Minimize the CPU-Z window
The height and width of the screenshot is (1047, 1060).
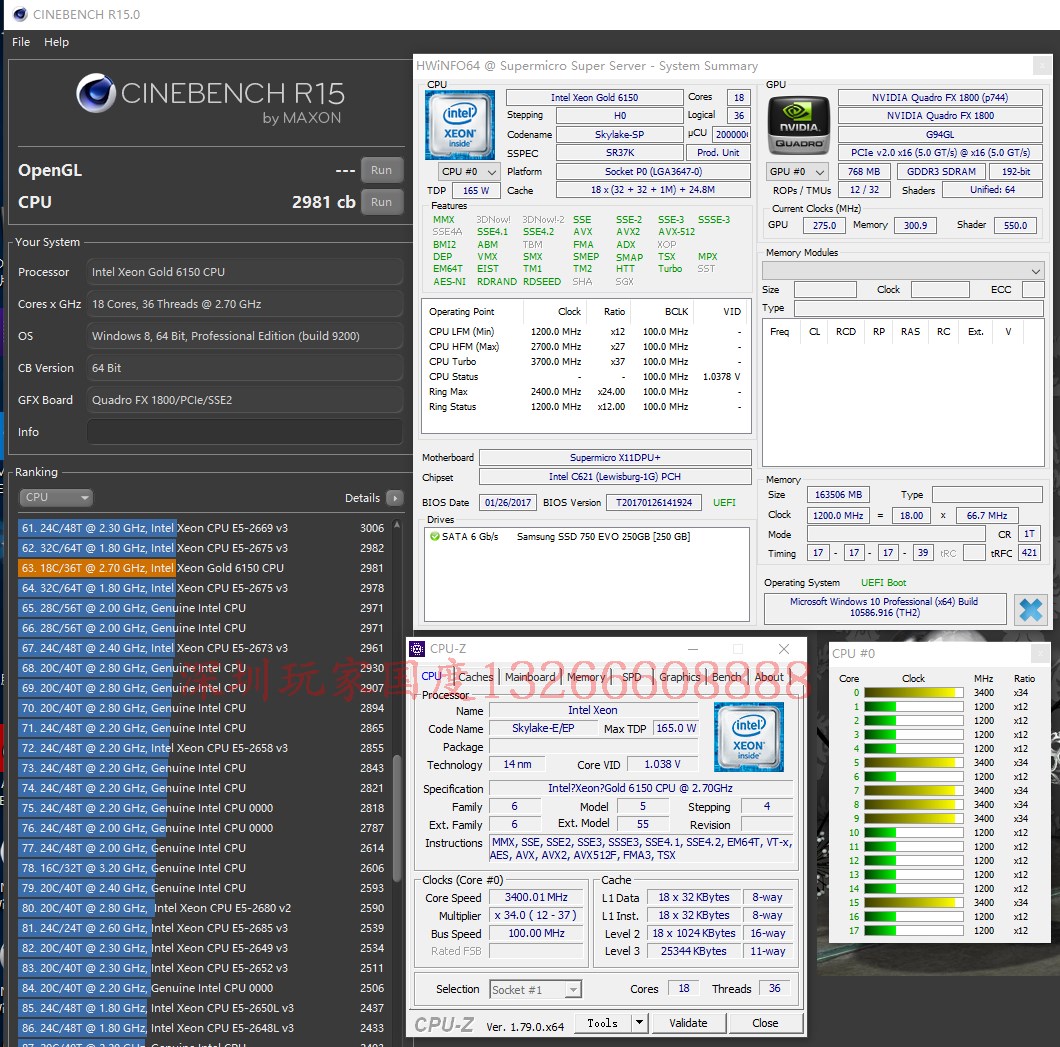click(x=693, y=649)
